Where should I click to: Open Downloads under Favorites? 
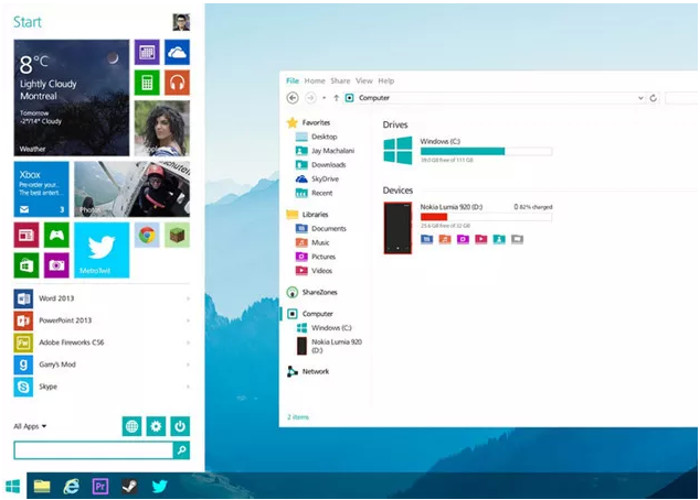pos(328,165)
